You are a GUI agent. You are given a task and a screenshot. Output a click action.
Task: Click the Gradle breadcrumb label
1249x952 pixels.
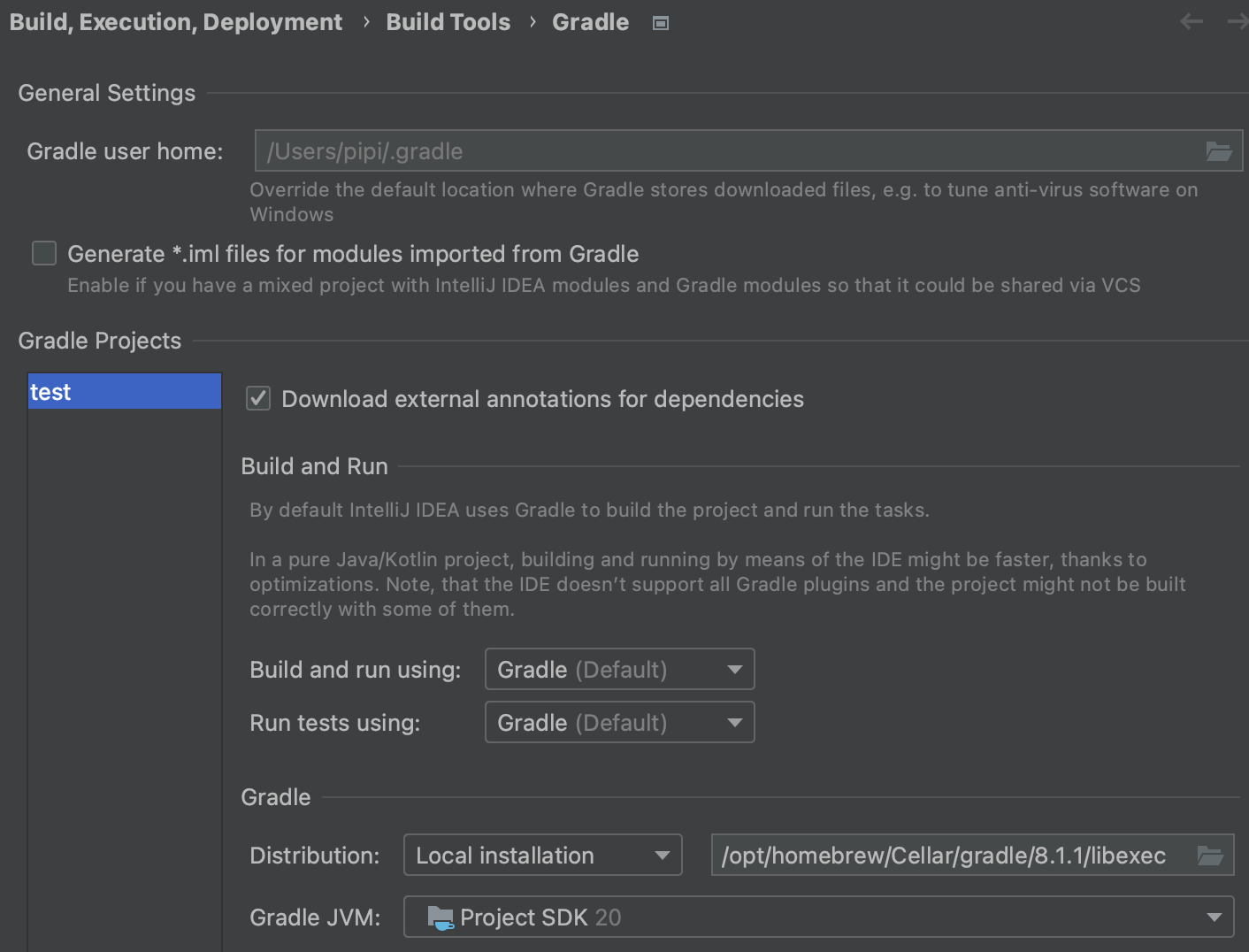tap(590, 22)
